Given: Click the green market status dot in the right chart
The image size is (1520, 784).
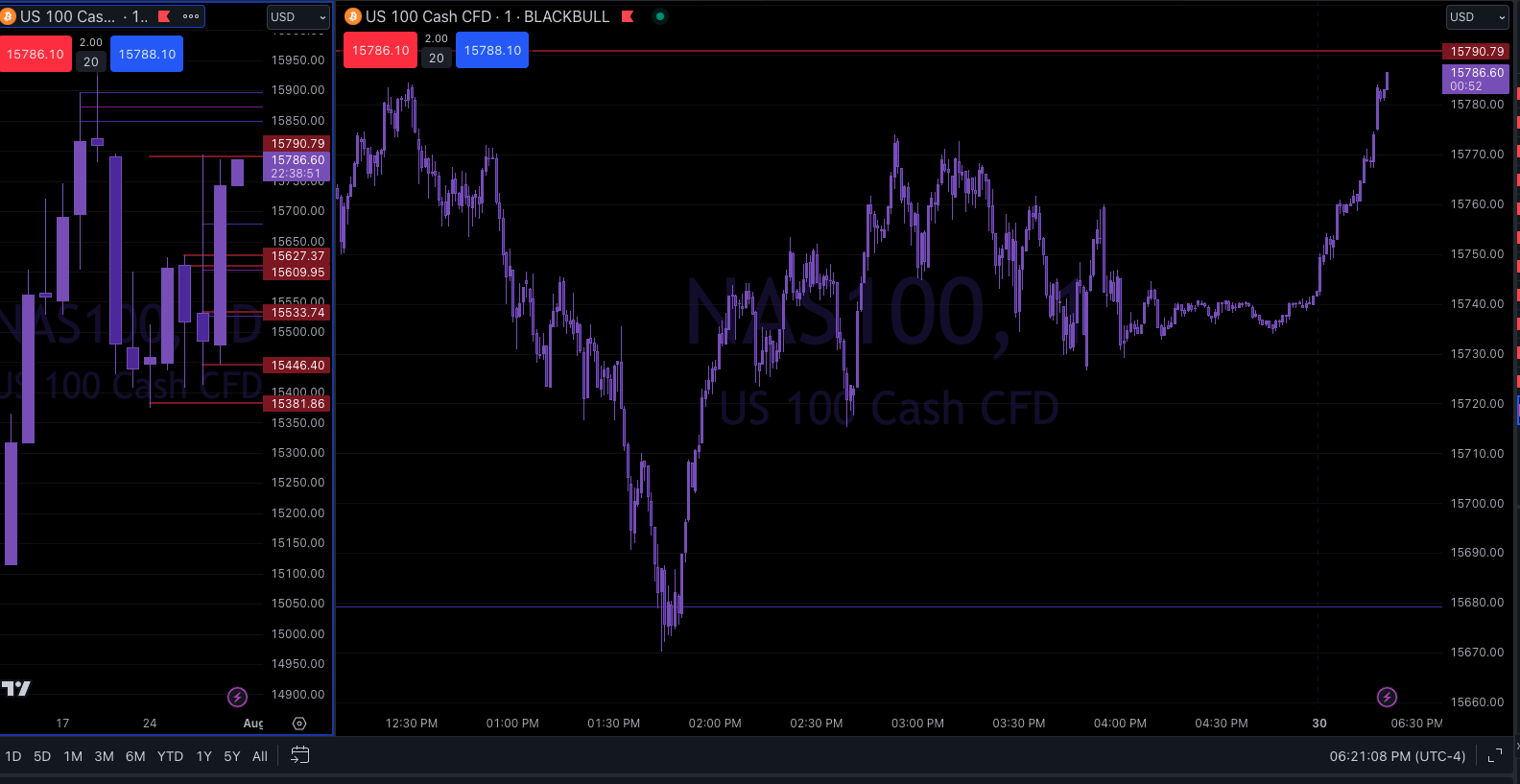Looking at the screenshot, I should (x=660, y=16).
